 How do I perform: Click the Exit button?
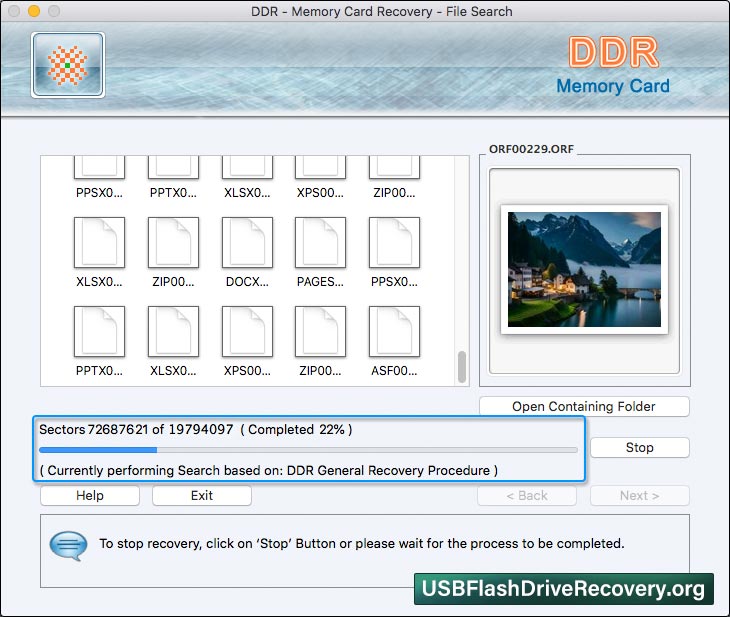202,495
